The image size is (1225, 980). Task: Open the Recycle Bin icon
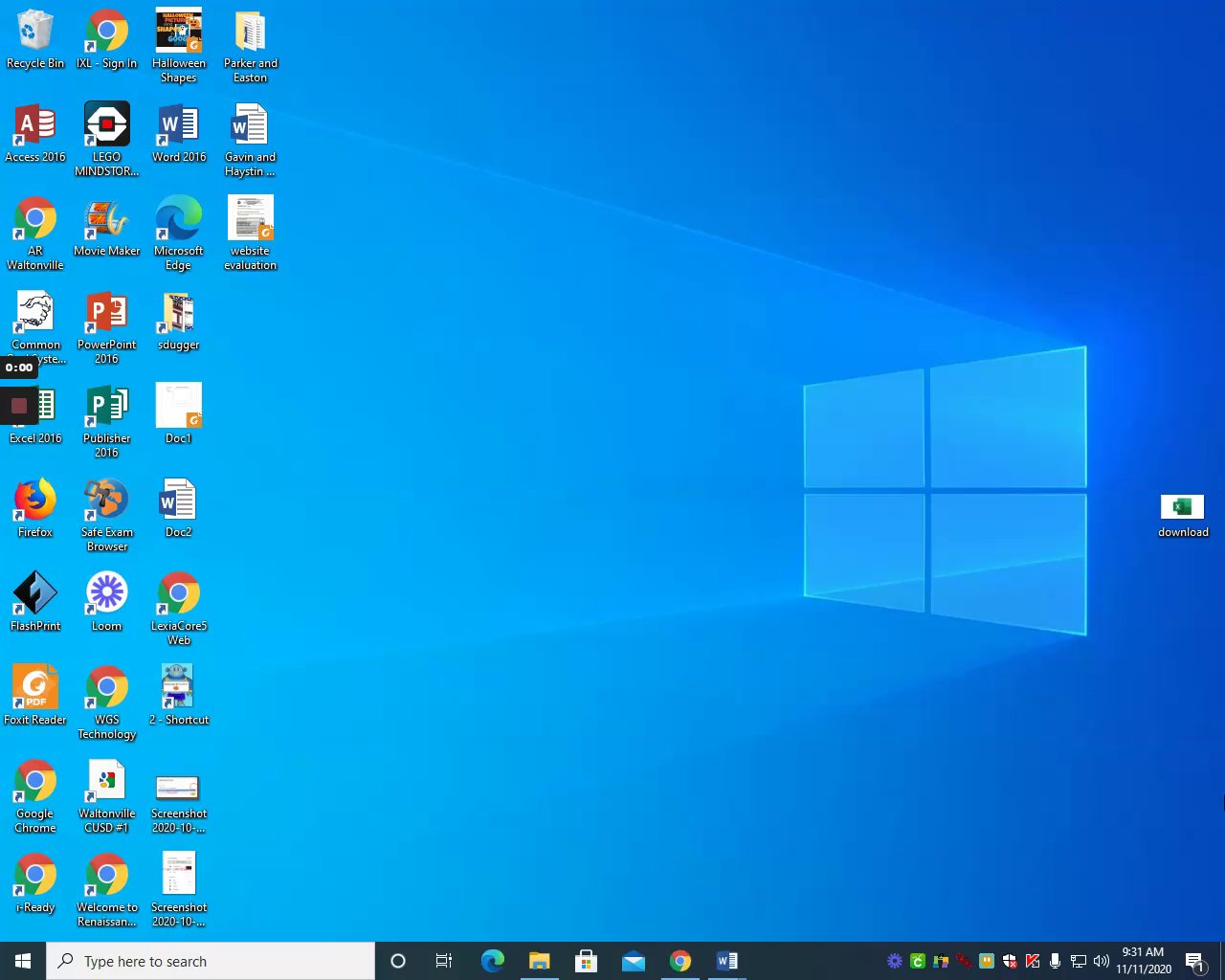pos(35,40)
